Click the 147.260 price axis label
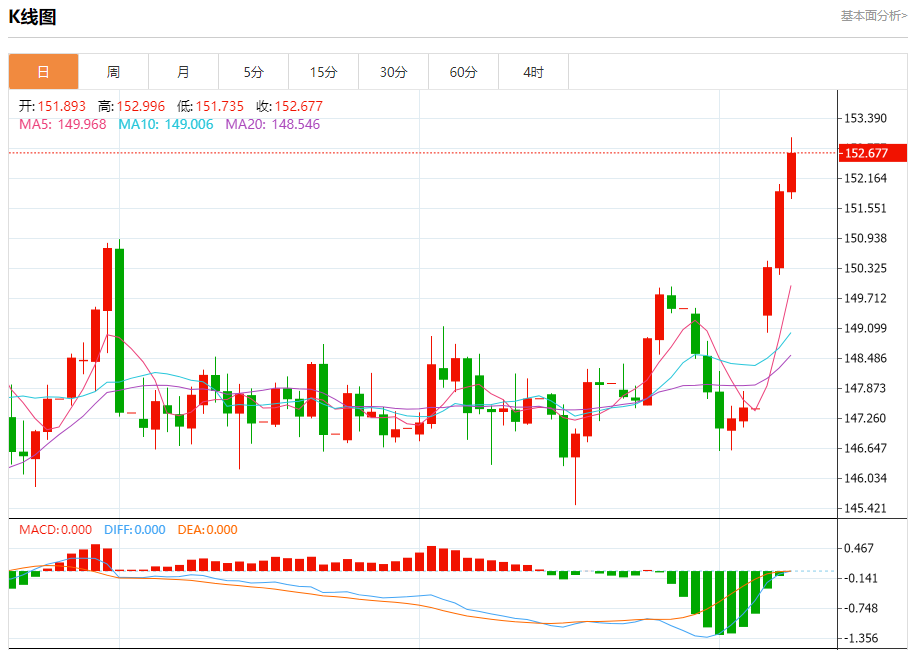The image size is (913, 650). [x=865, y=418]
